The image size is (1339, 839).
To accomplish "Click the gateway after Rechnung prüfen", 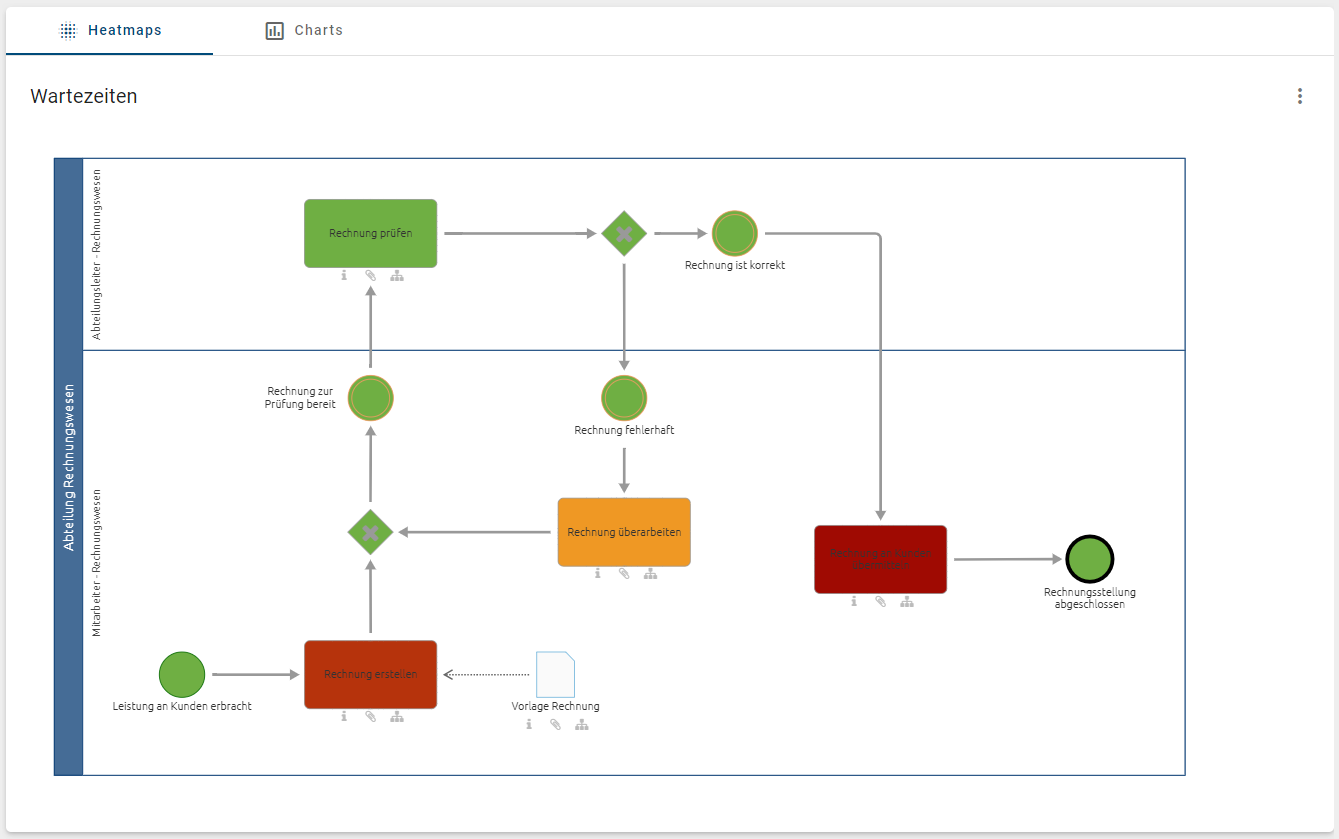I will coord(624,233).
